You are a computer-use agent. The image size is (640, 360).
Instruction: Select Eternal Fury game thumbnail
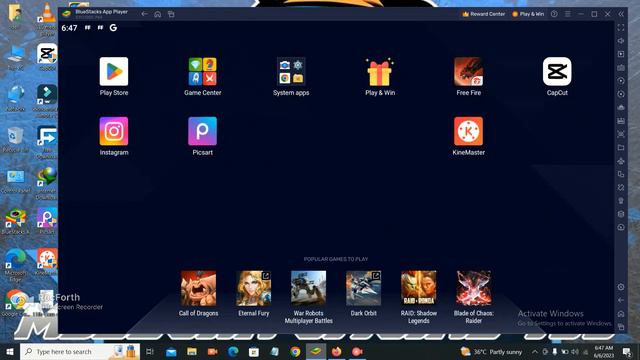253,288
